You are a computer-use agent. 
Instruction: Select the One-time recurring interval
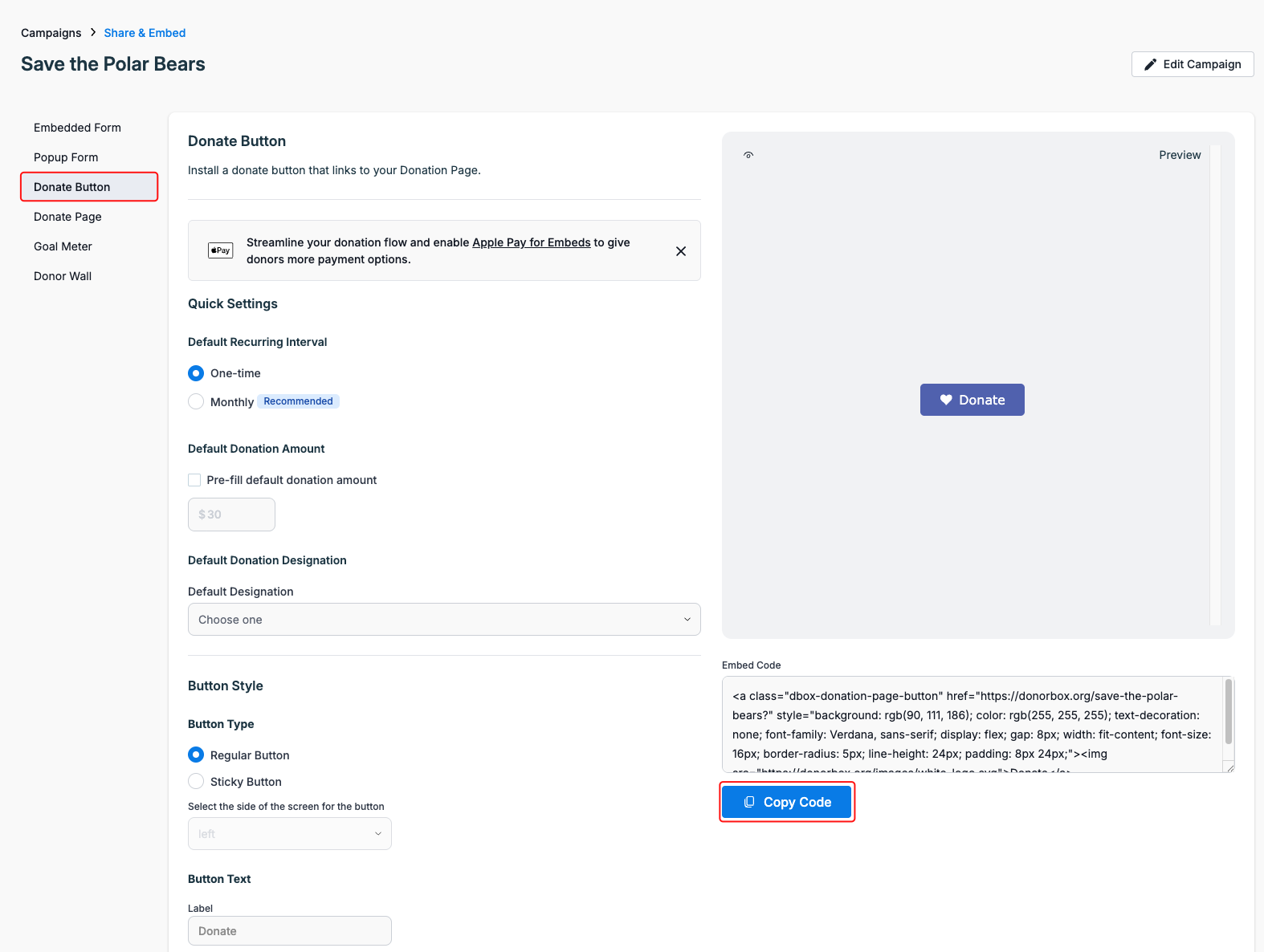[196, 373]
